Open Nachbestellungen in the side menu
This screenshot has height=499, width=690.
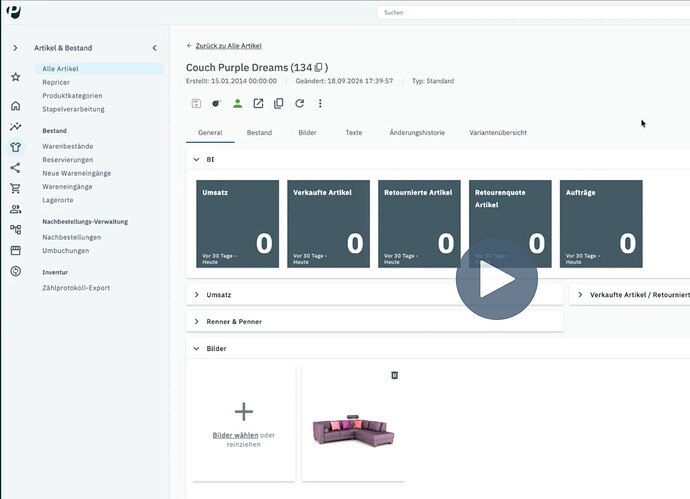(72, 237)
